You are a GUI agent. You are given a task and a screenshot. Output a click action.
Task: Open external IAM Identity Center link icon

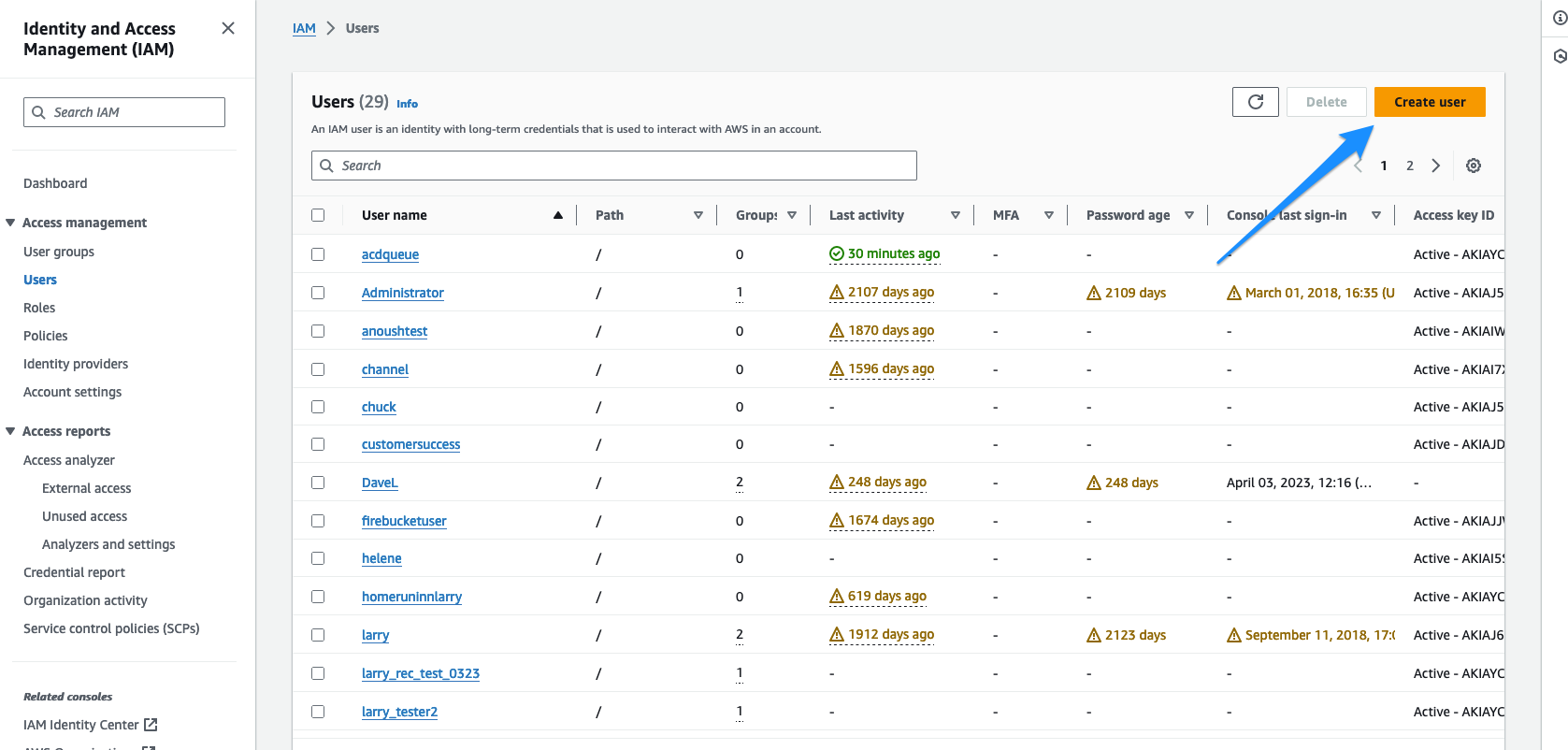[151, 725]
